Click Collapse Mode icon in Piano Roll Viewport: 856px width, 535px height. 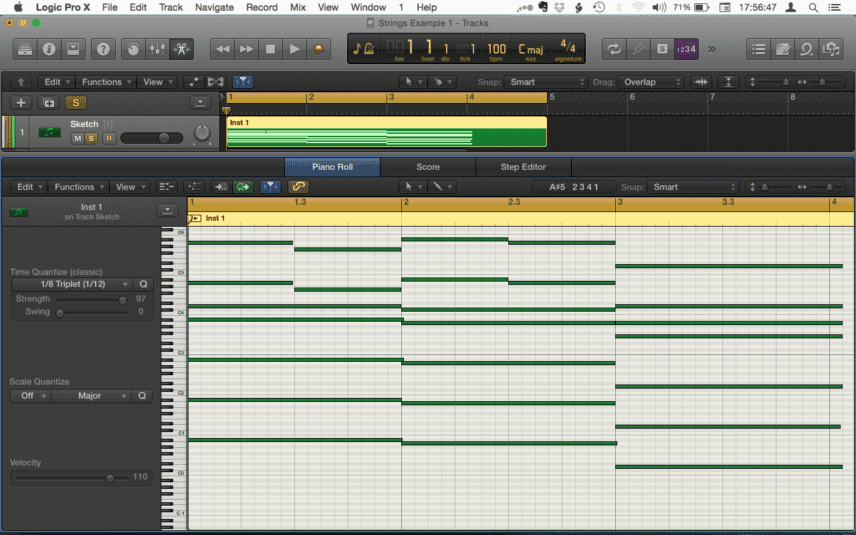[x=166, y=187]
